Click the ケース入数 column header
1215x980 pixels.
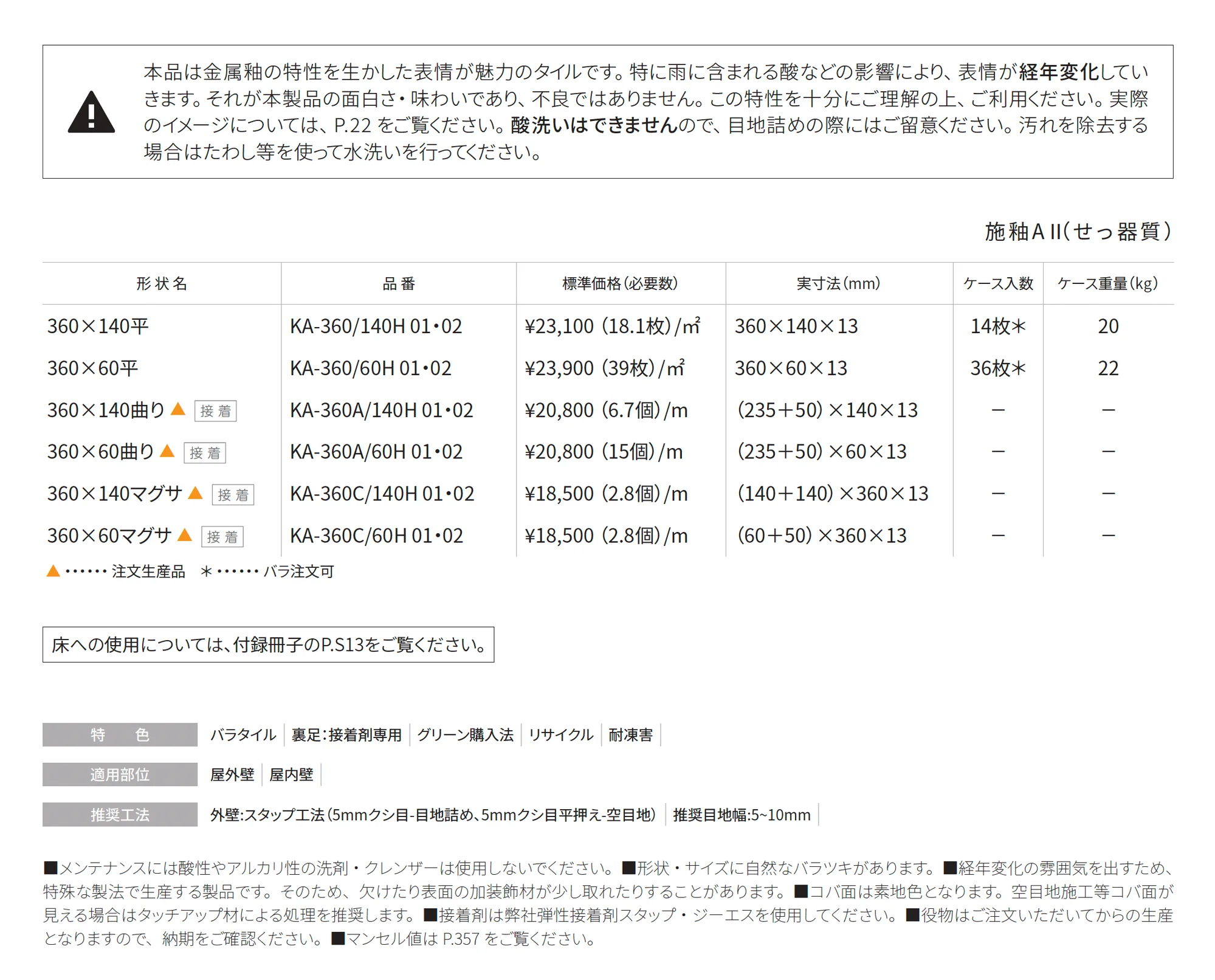click(x=998, y=283)
